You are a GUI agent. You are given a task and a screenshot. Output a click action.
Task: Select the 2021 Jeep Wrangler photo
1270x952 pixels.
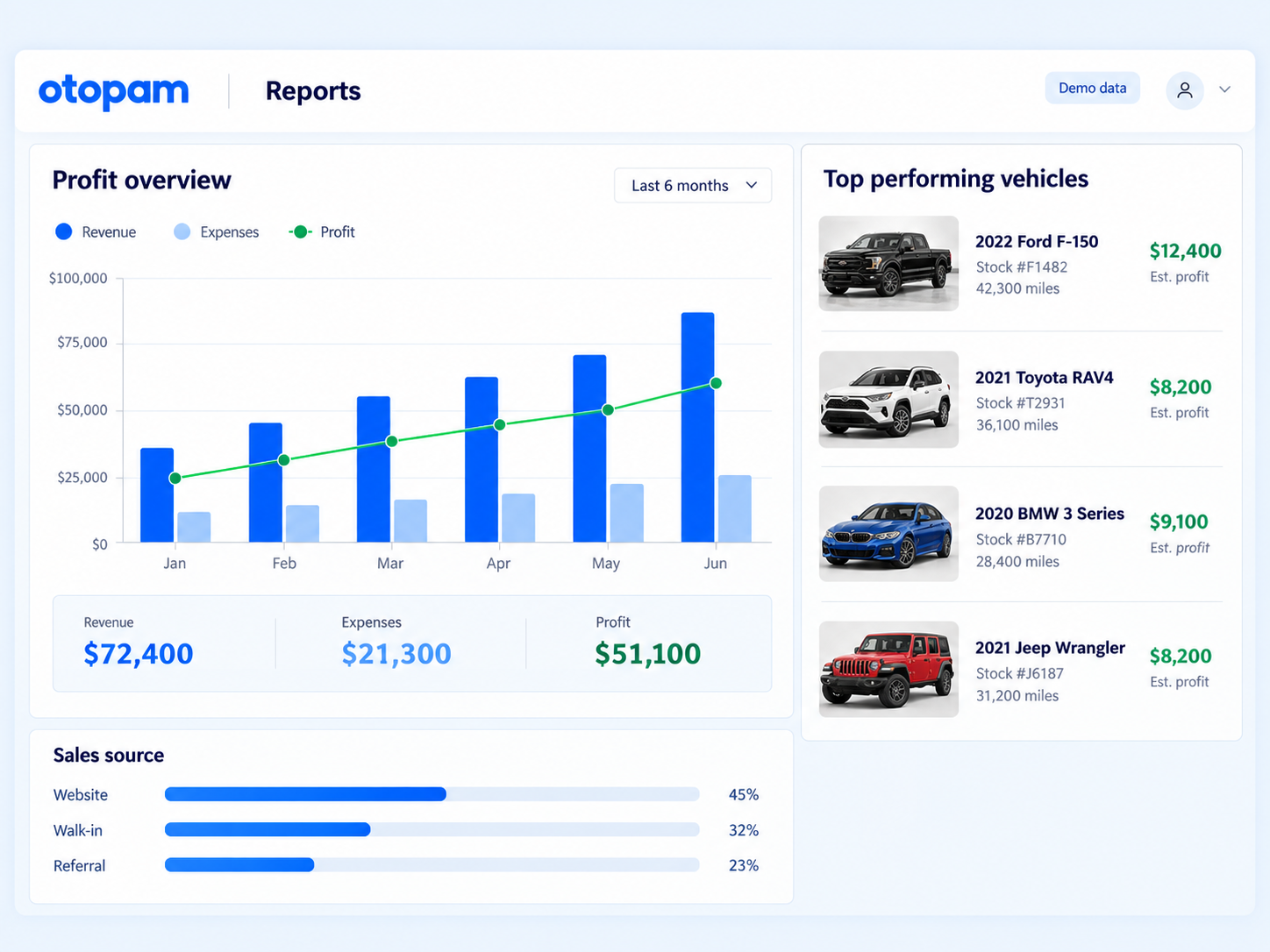coord(888,670)
